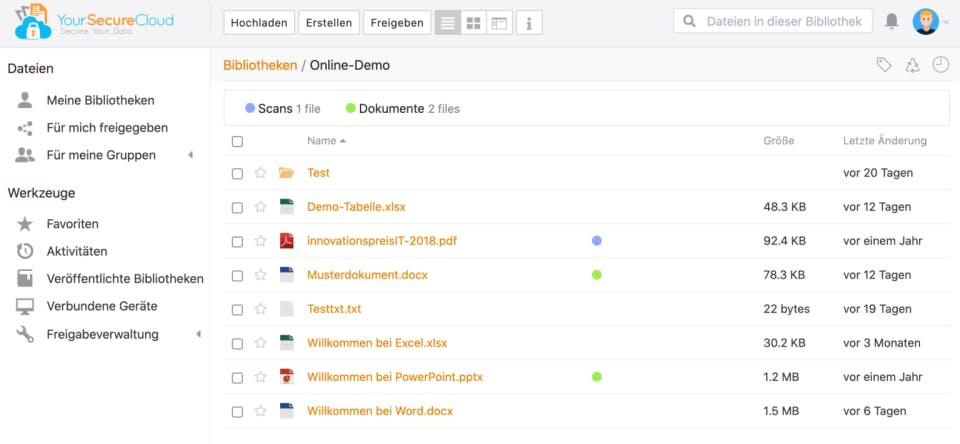The width and height of the screenshot is (960, 444).
Task: Open Verbundene Geräte in sidebar
Action: 102,306
